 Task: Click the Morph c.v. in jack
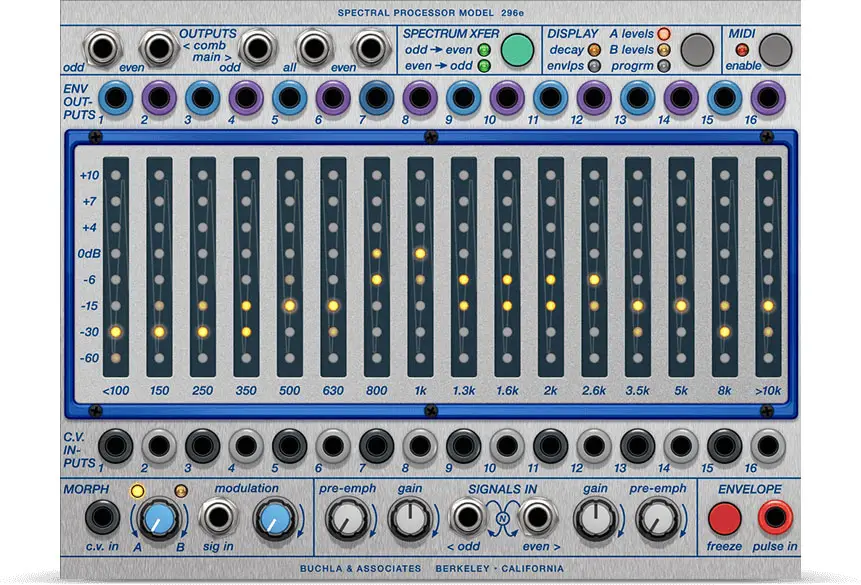tap(102, 517)
